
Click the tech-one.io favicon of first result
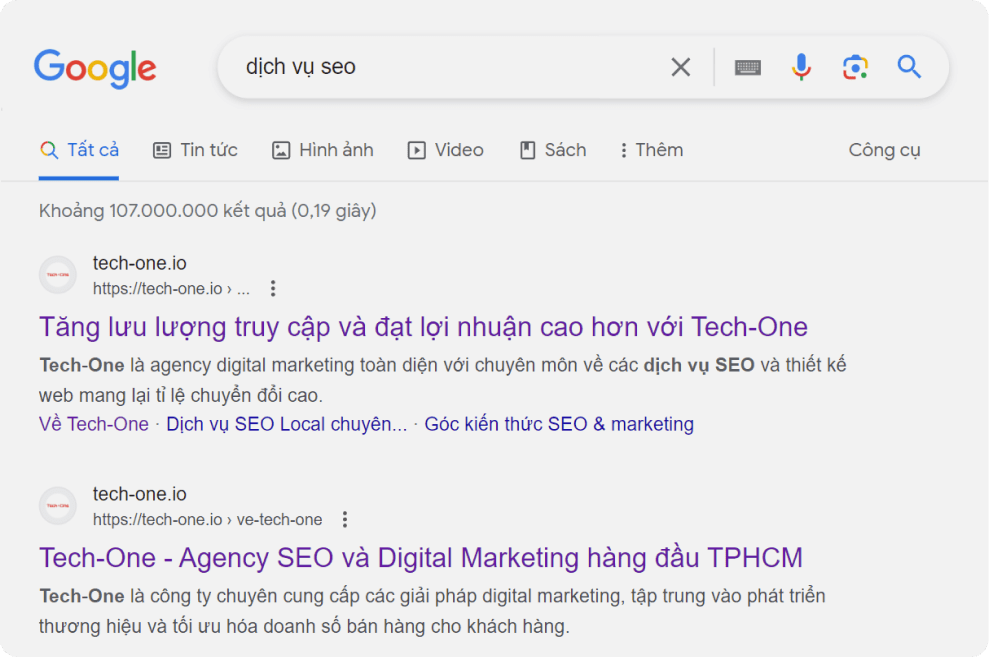pyautogui.click(x=58, y=275)
